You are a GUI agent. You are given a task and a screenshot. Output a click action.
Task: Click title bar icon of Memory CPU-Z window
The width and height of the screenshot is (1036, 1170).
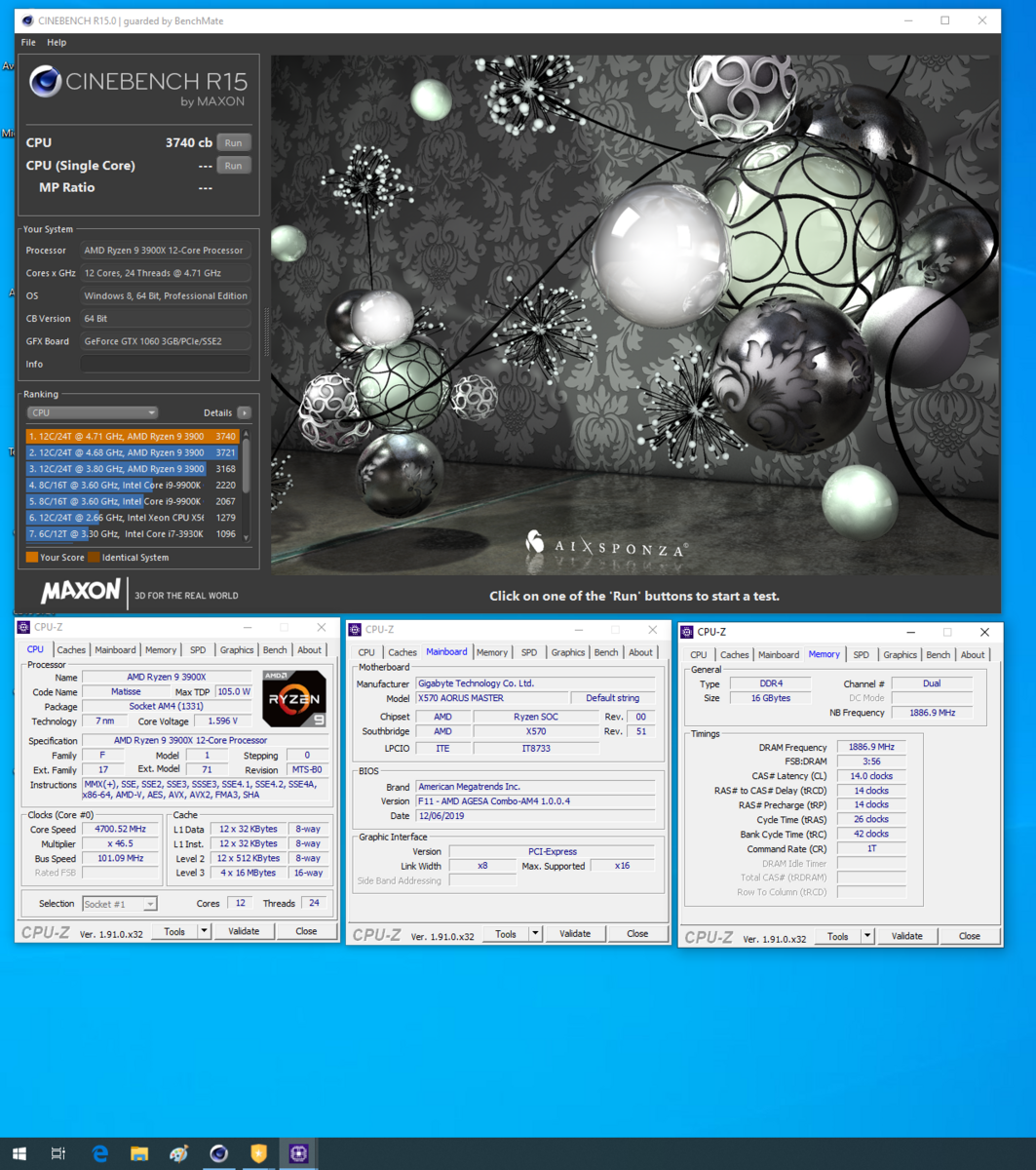687,632
